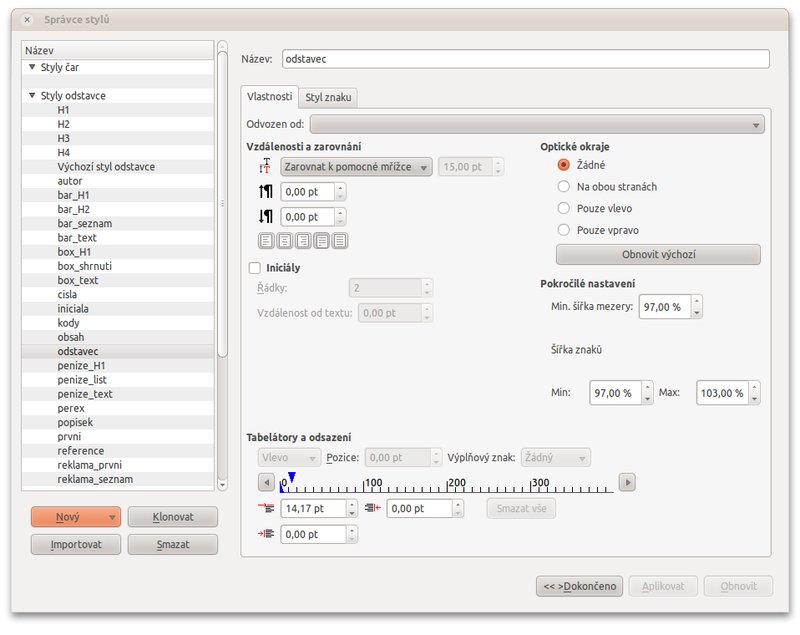The height and width of the screenshot is (635, 800).
Task: Open the Nový button dropdown arrow
Action: click(112, 517)
